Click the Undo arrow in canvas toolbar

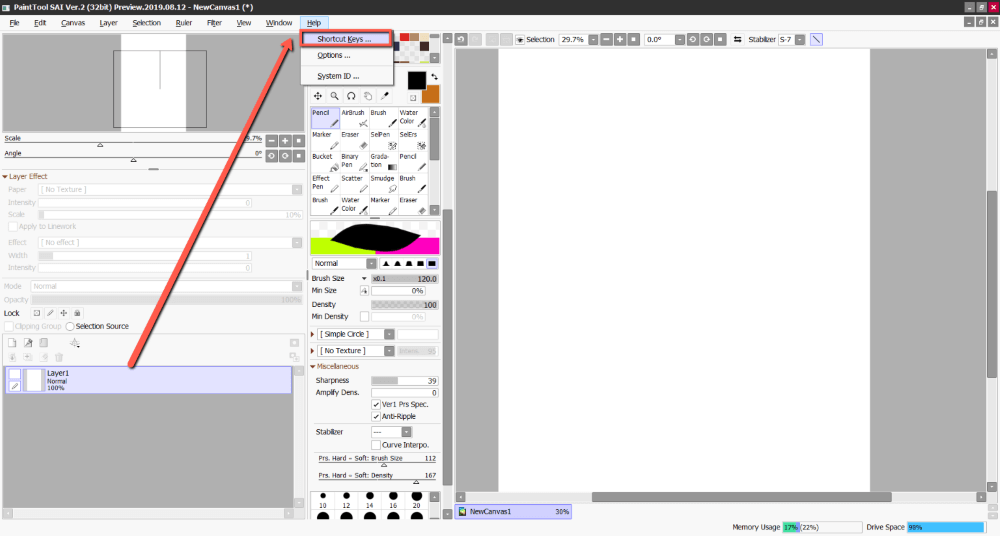coord(461,40)
